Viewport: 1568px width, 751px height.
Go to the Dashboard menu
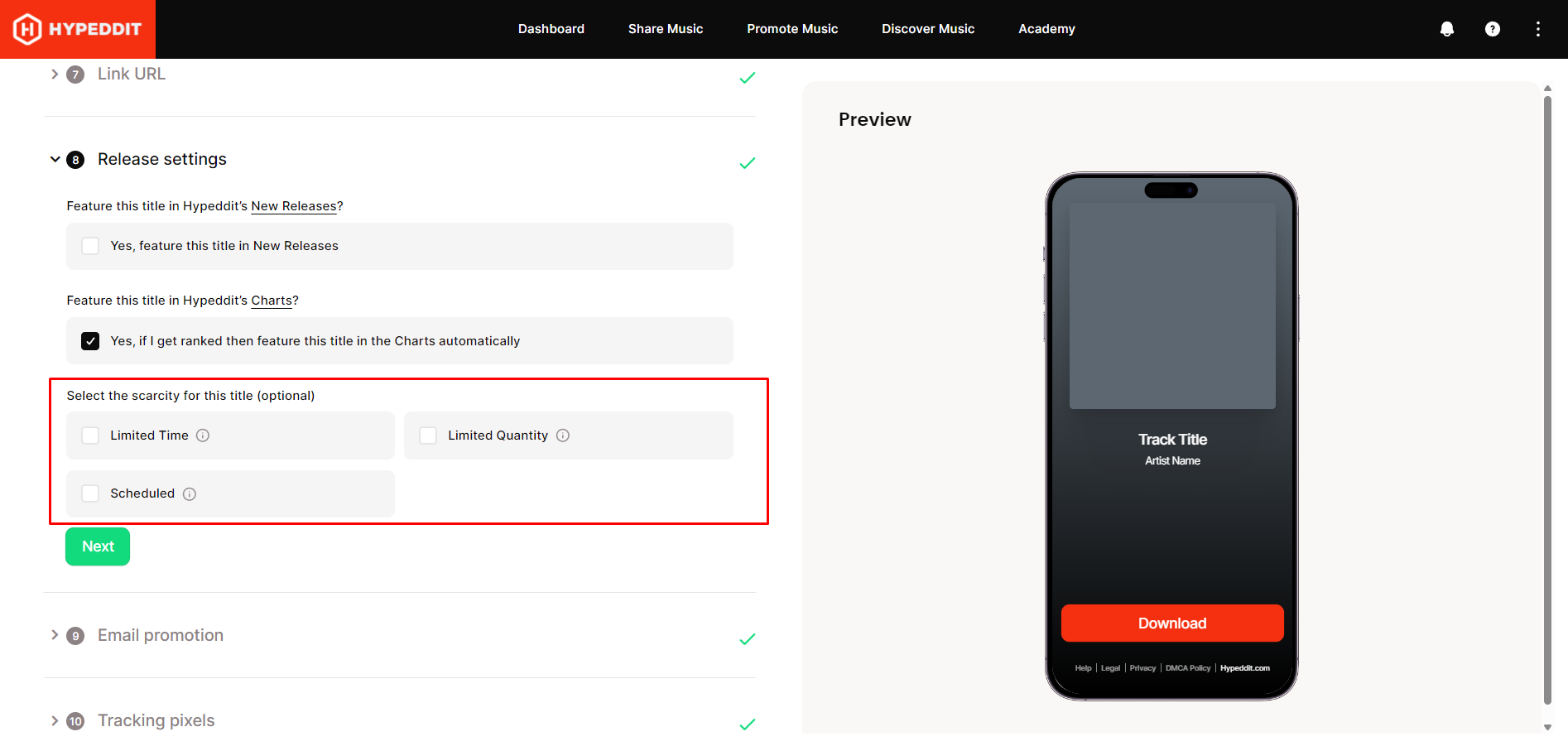coord(551,29)
